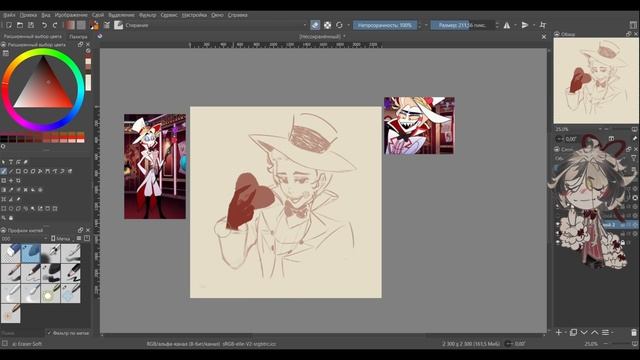Select the Text tool
This screenshot has width=640, height=360.
tap(11, 162)
